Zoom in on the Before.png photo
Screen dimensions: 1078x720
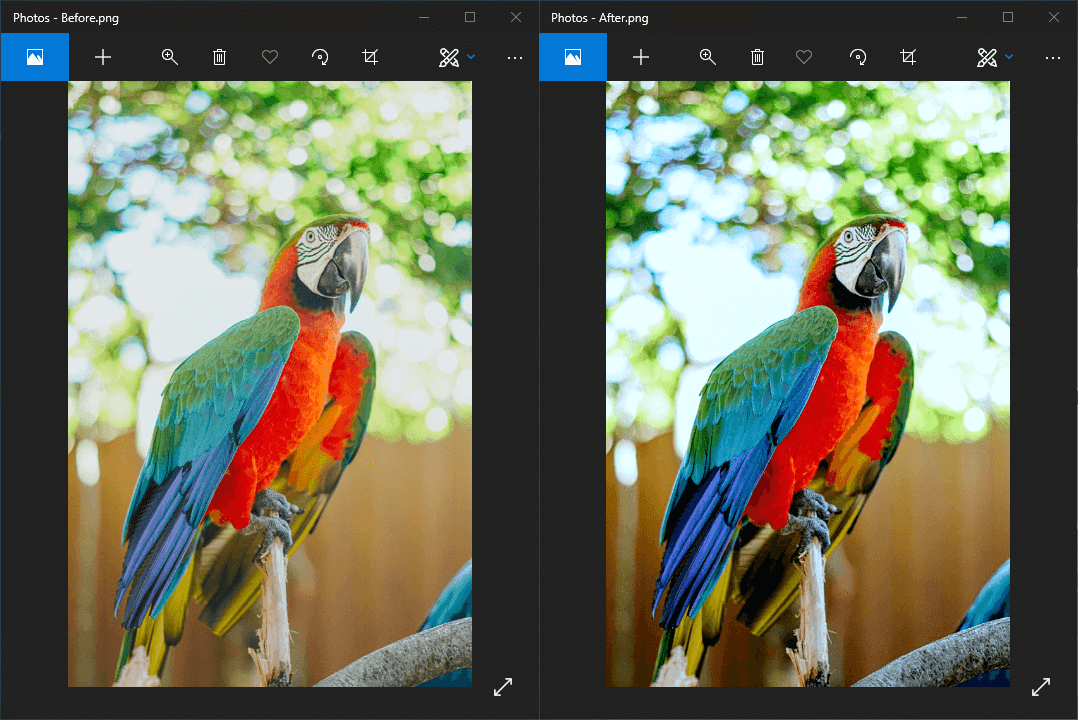[170, 57]
